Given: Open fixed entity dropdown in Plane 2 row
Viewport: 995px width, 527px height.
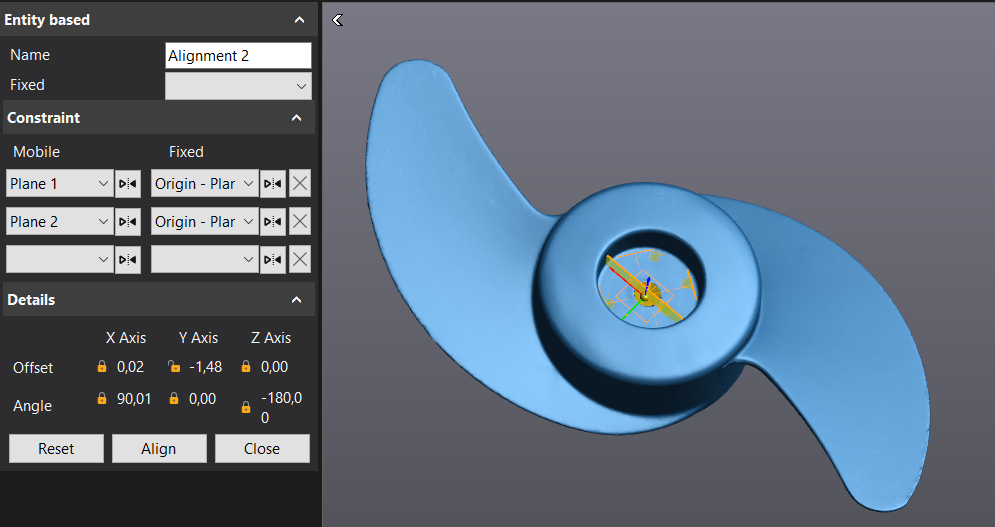Looking at the screenshot, I should (205, 222).
